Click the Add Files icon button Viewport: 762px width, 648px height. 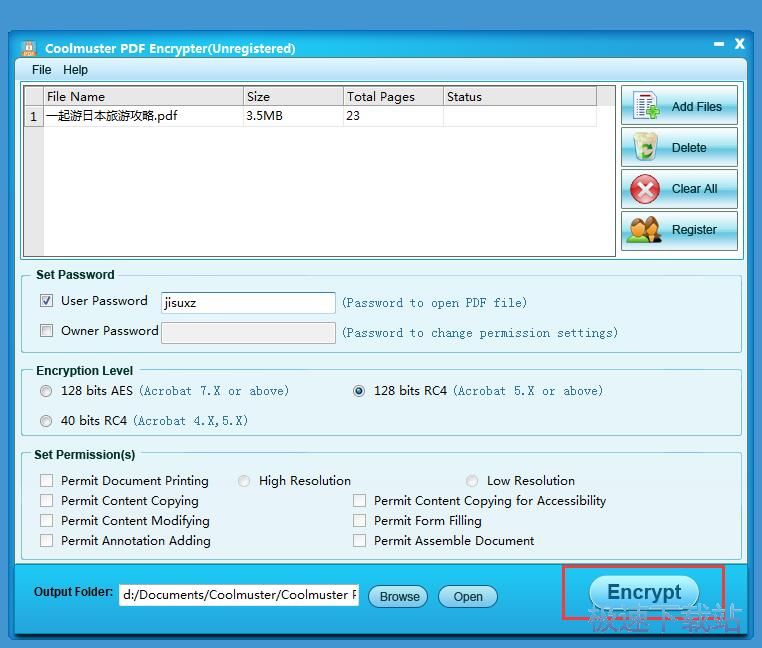[x=646, y=106]
